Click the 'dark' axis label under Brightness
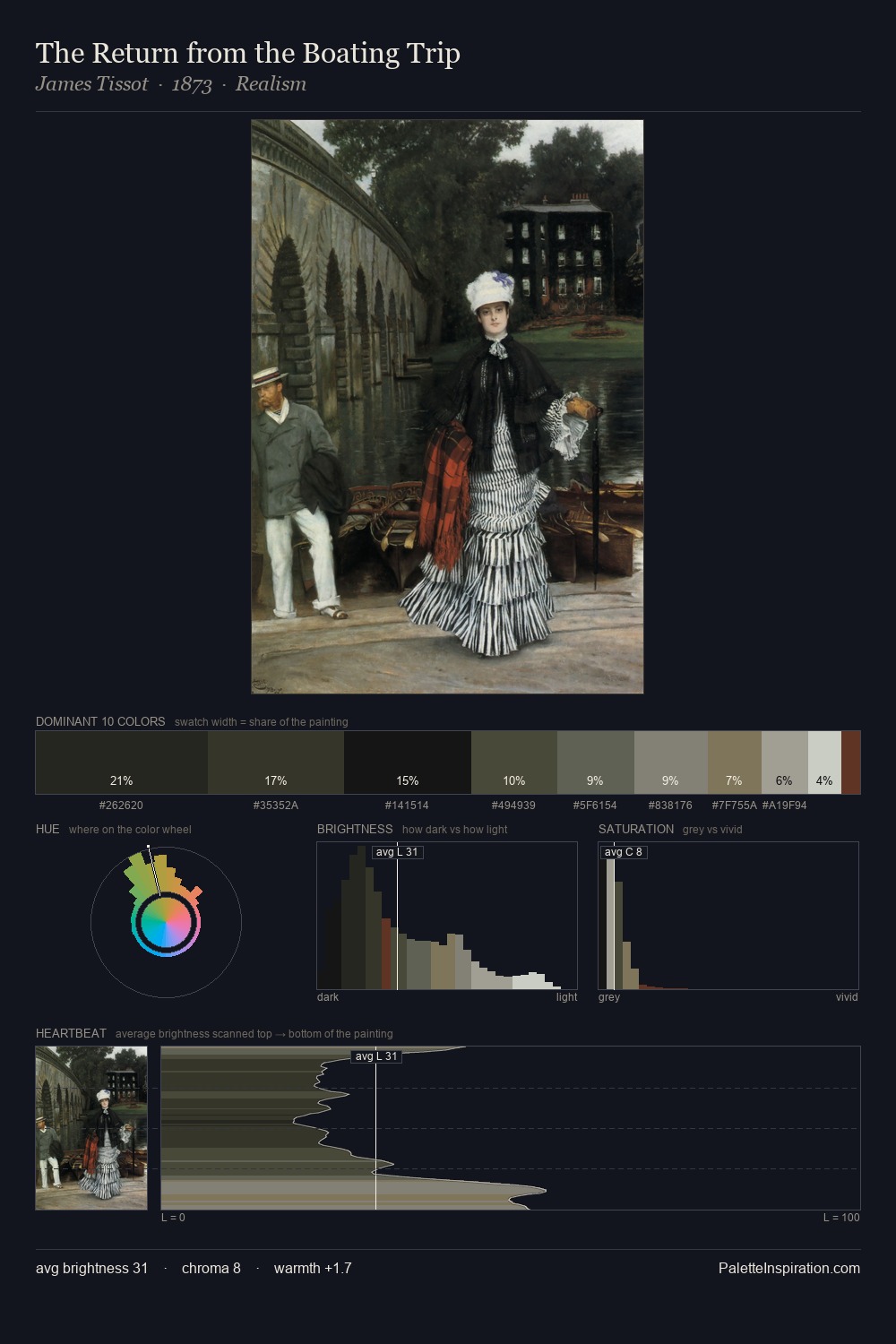 click(328, 997)
